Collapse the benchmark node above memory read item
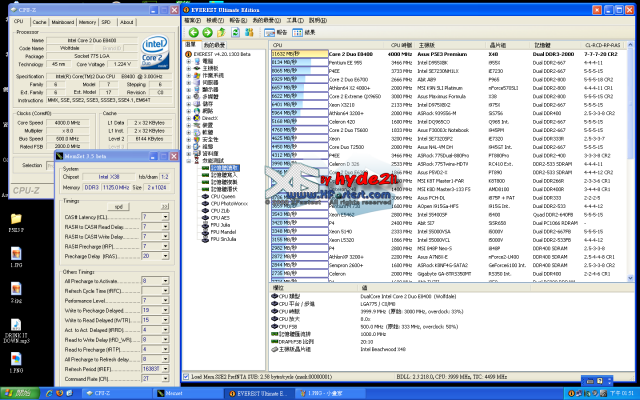This screenshot has width=640, height=400. coord(189,161)
